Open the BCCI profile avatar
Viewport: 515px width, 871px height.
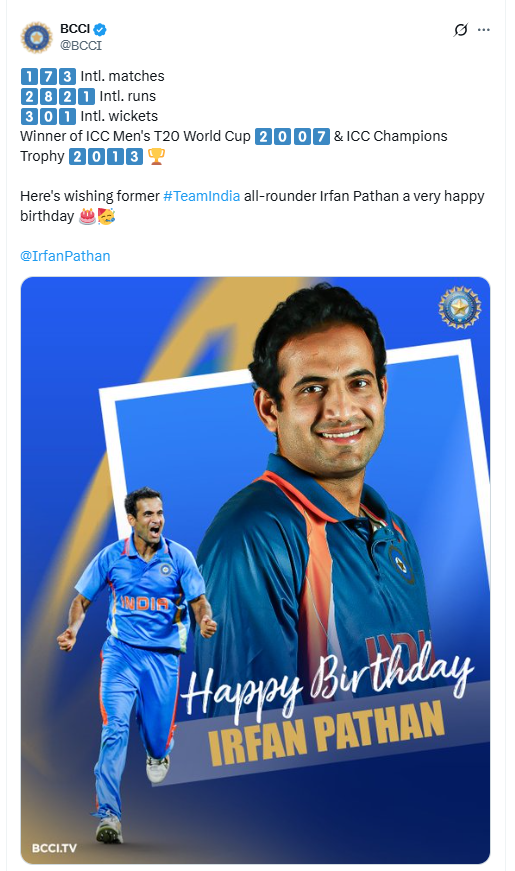tap(36, 37)
